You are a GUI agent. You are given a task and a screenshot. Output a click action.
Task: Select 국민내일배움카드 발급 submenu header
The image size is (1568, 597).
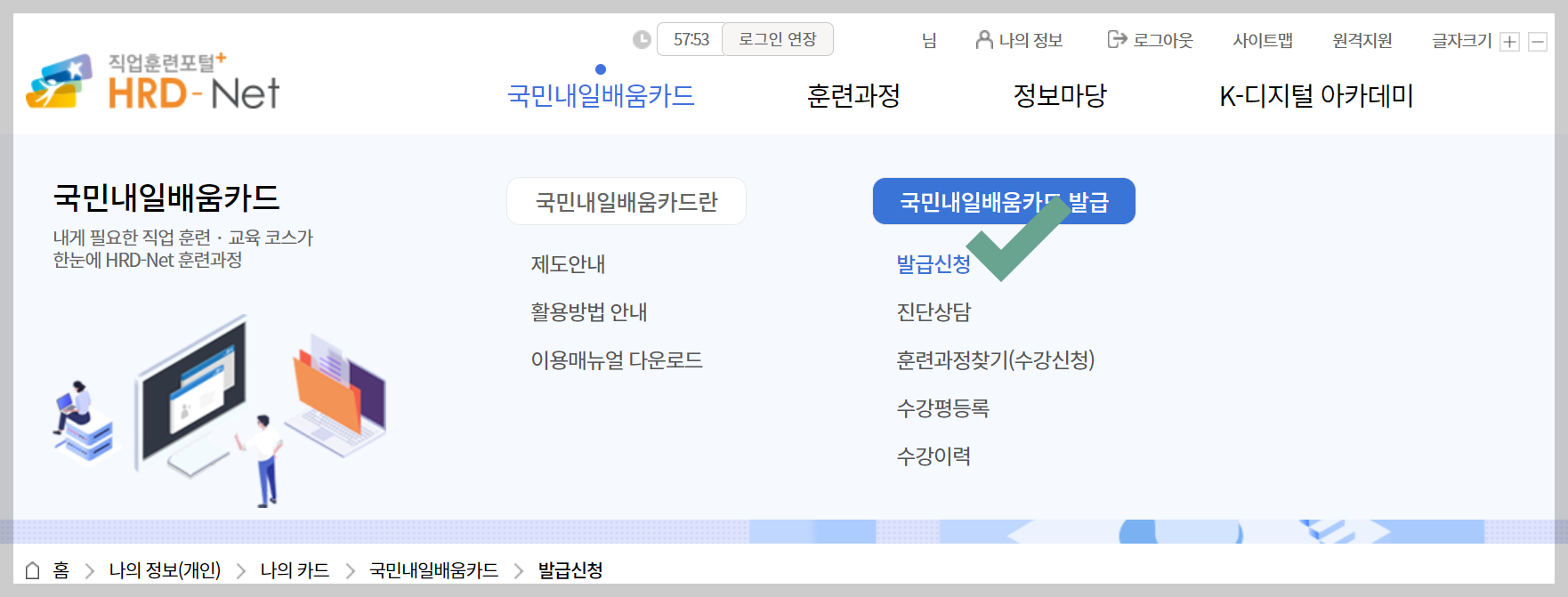coord(1004,201)
